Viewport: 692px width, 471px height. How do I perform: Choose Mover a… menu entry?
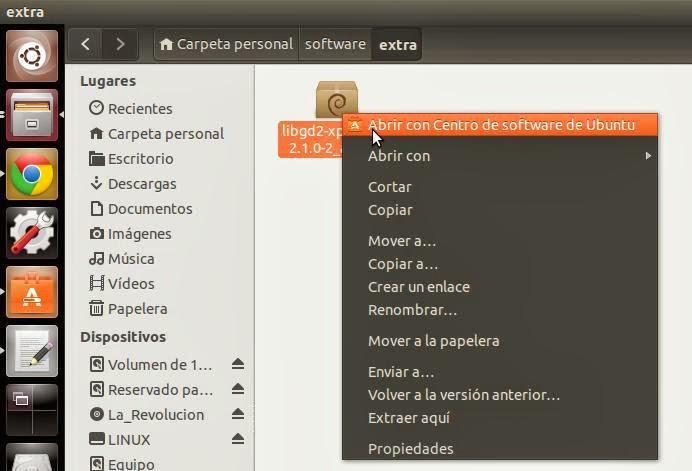500,241
